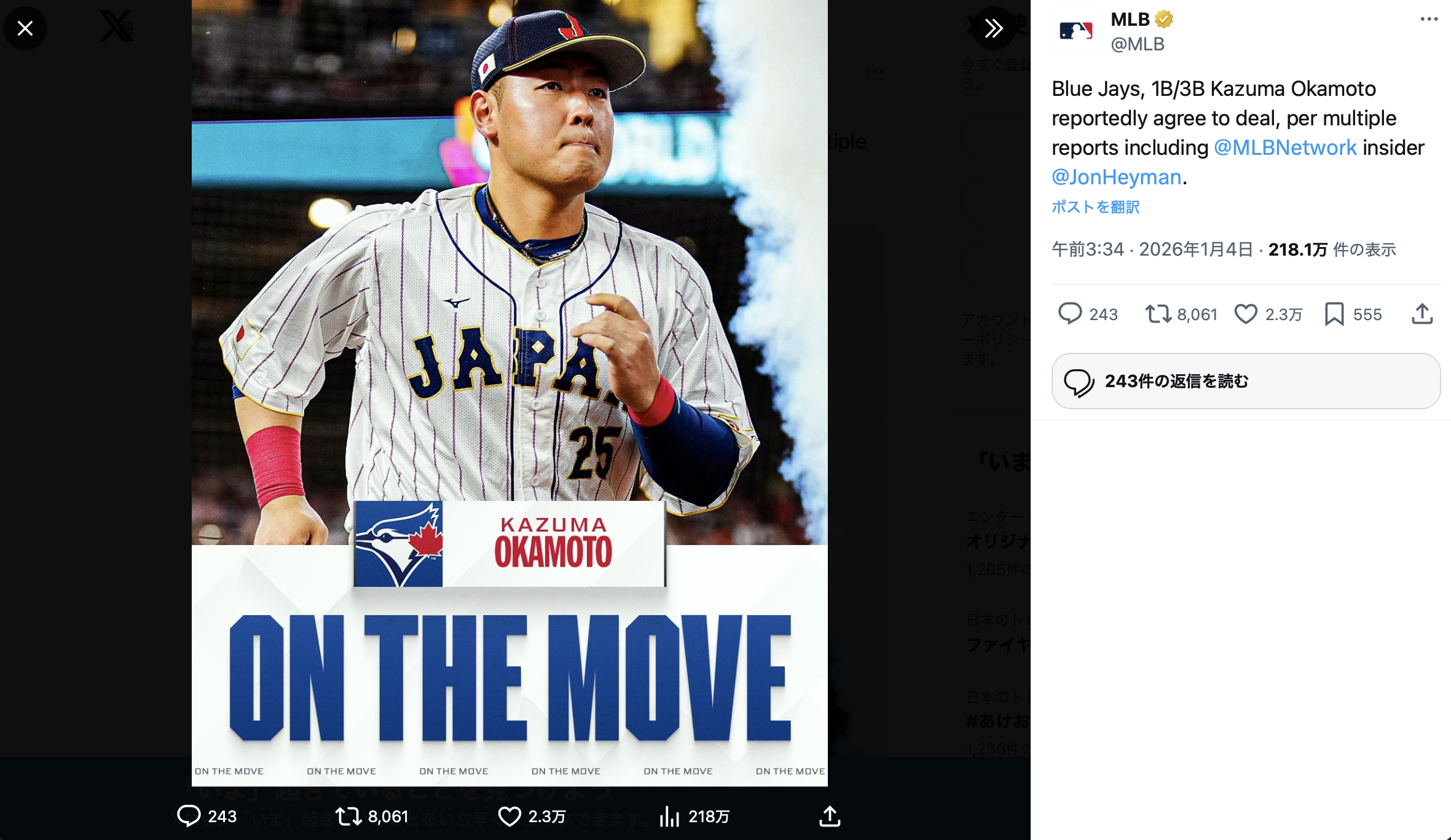Bookmark the post showing 555 saves
The width and height of the screenshot is (1451, 840).
(1334, 314)
